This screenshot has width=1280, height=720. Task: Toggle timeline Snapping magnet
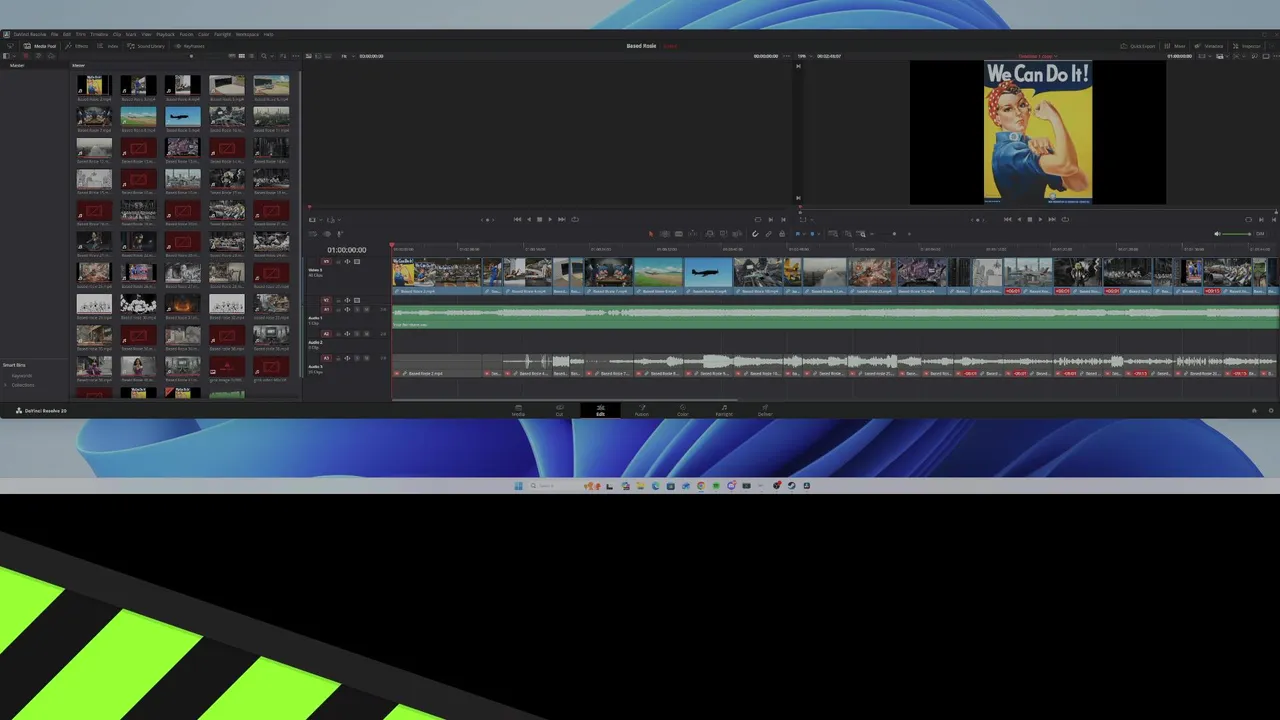tap(755, 234)
